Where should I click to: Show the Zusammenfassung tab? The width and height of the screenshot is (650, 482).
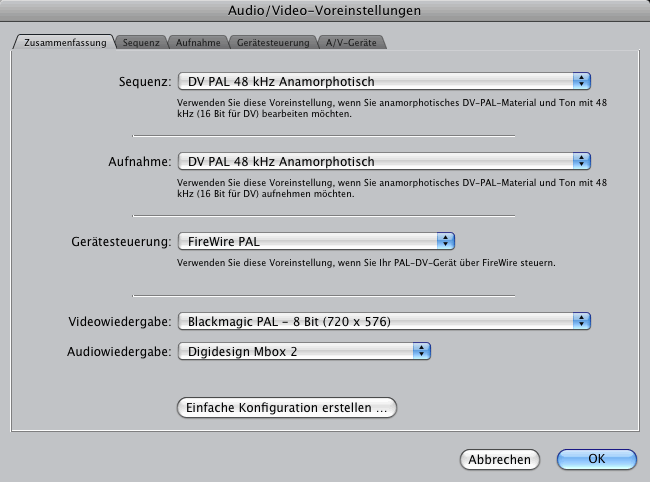[x=65, y=42]
